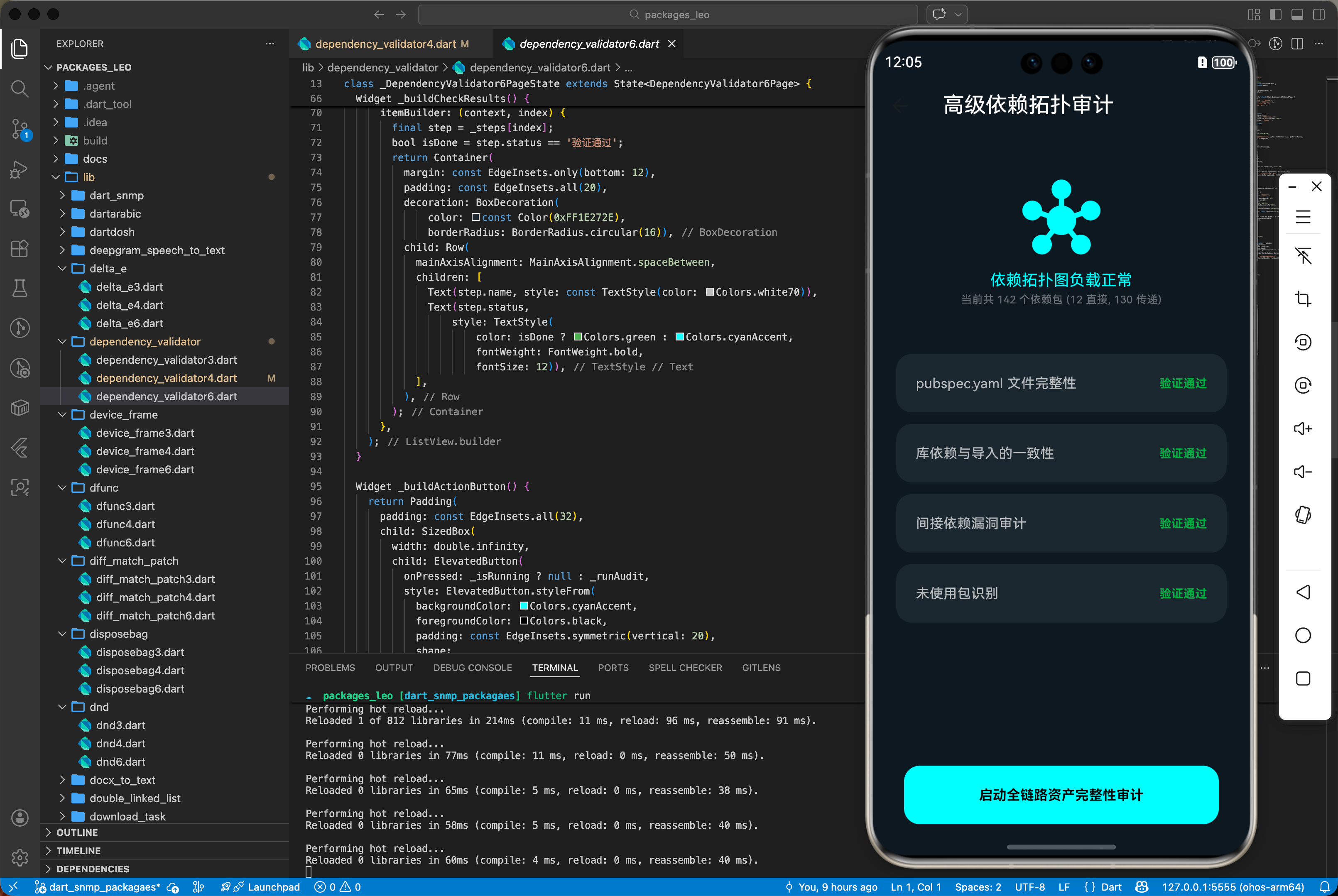Expand the OUTLINE section
Screen dimensions: 1338x896
point(76,832)
